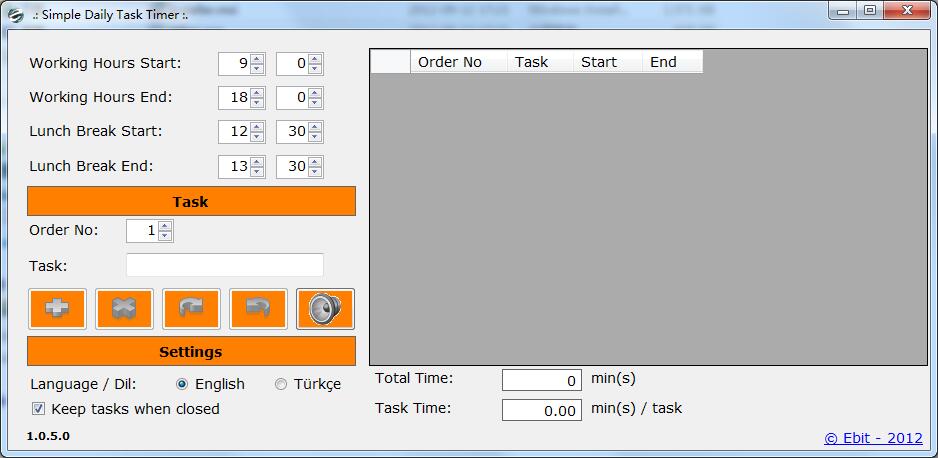Toggle the speaker sound icon
This screenshot has height=458, width=938.
pyautogui.click(x=325, y=309)
